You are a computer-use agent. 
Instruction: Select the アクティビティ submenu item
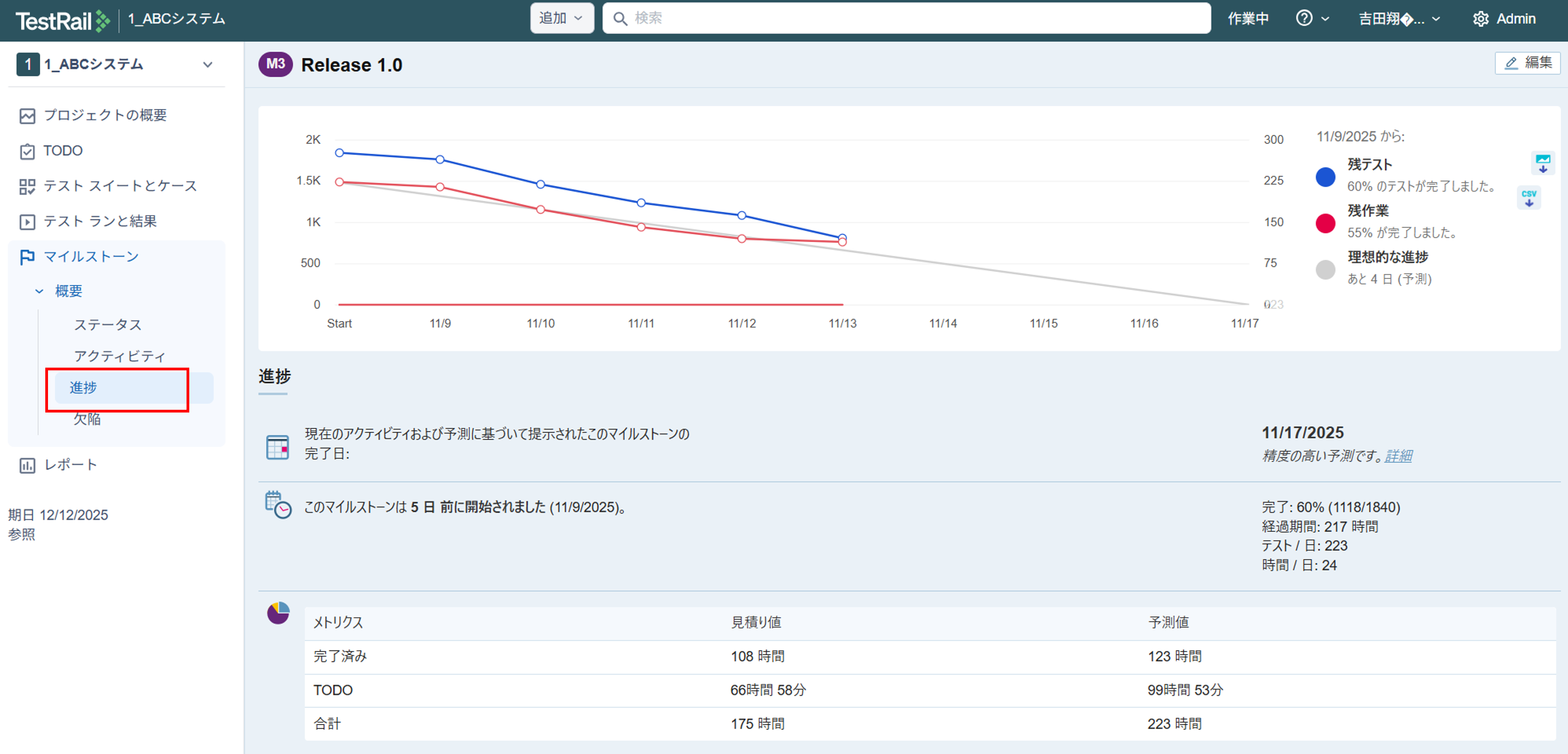coord(119,356)
